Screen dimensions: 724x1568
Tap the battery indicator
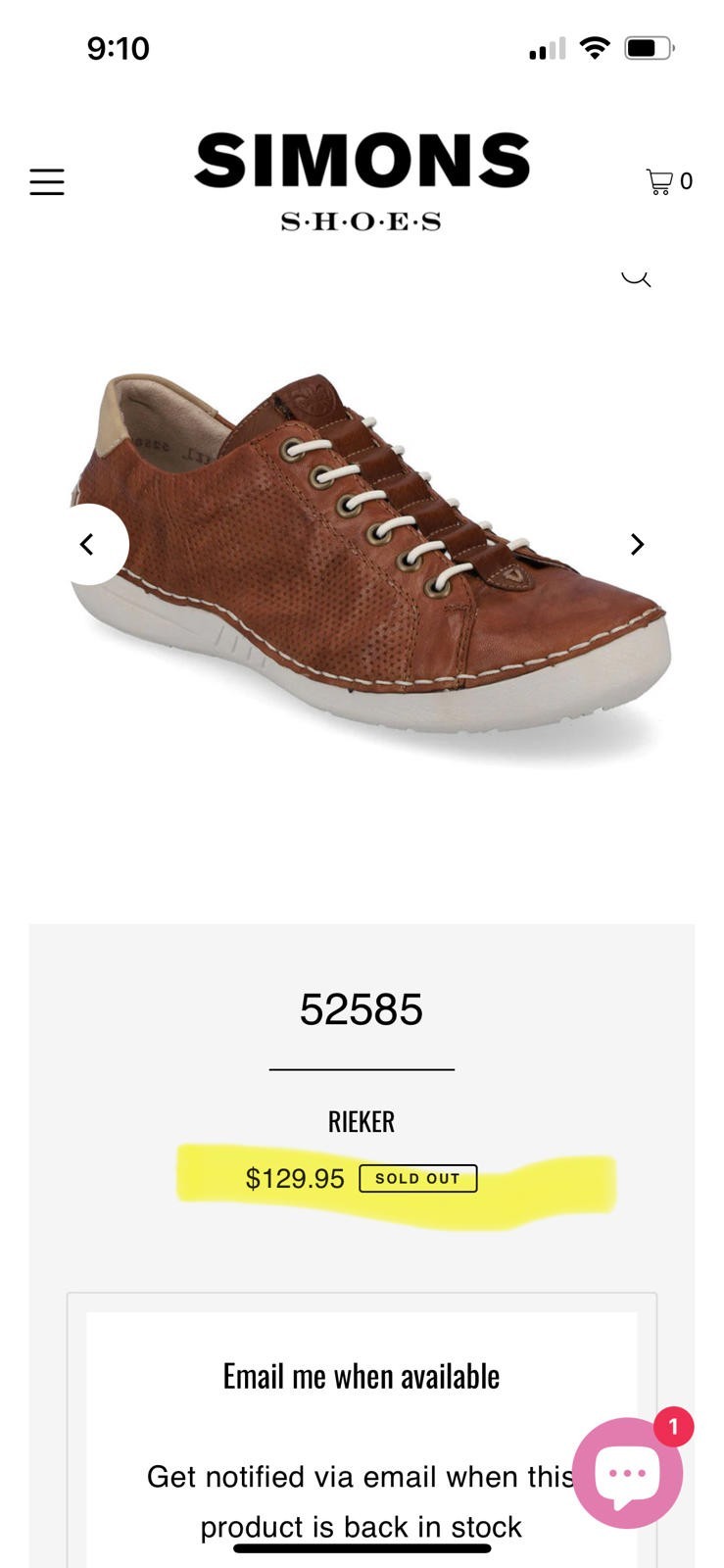[x=650, y=47]
